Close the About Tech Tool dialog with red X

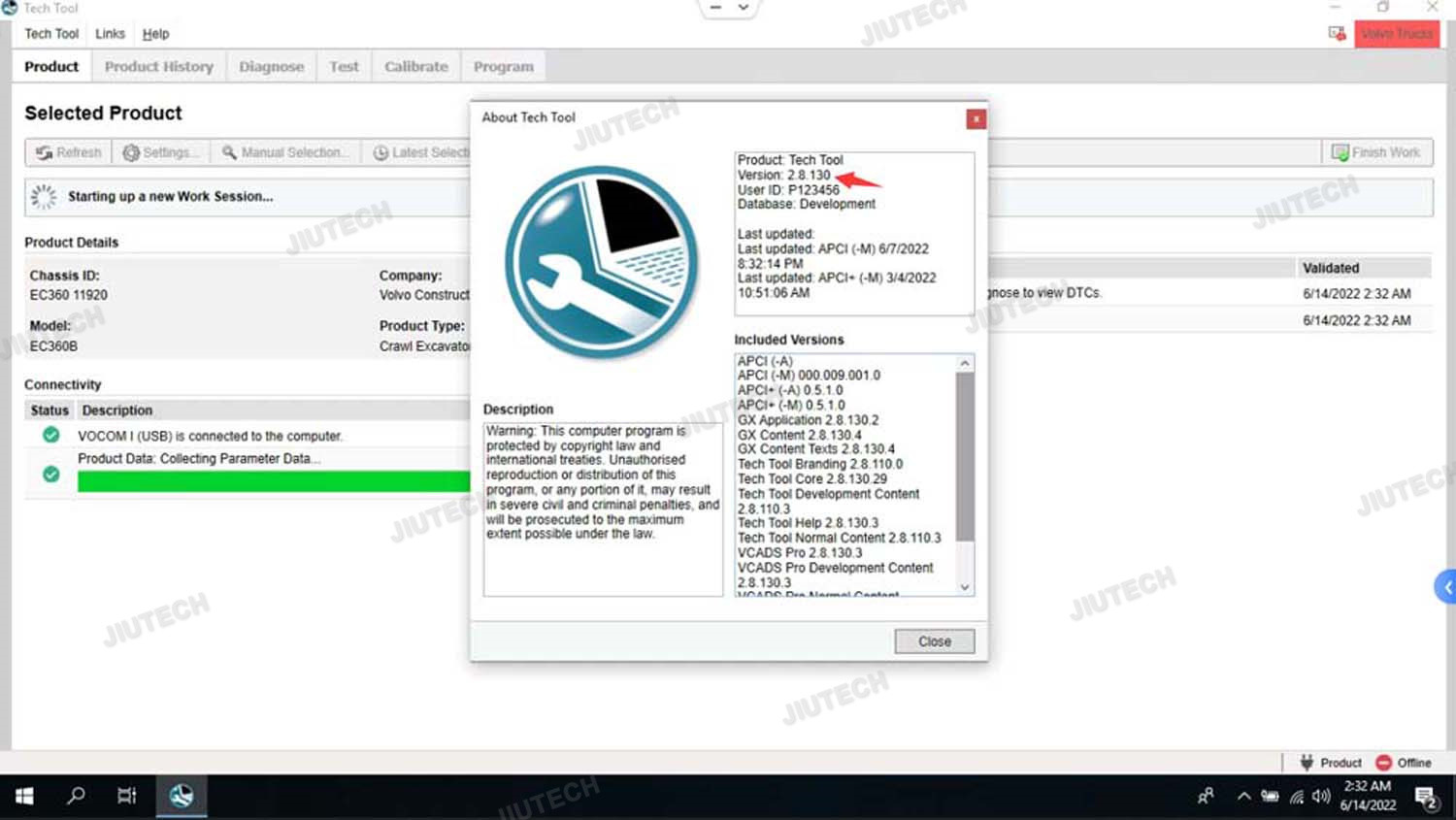click(x=976, y=118)
